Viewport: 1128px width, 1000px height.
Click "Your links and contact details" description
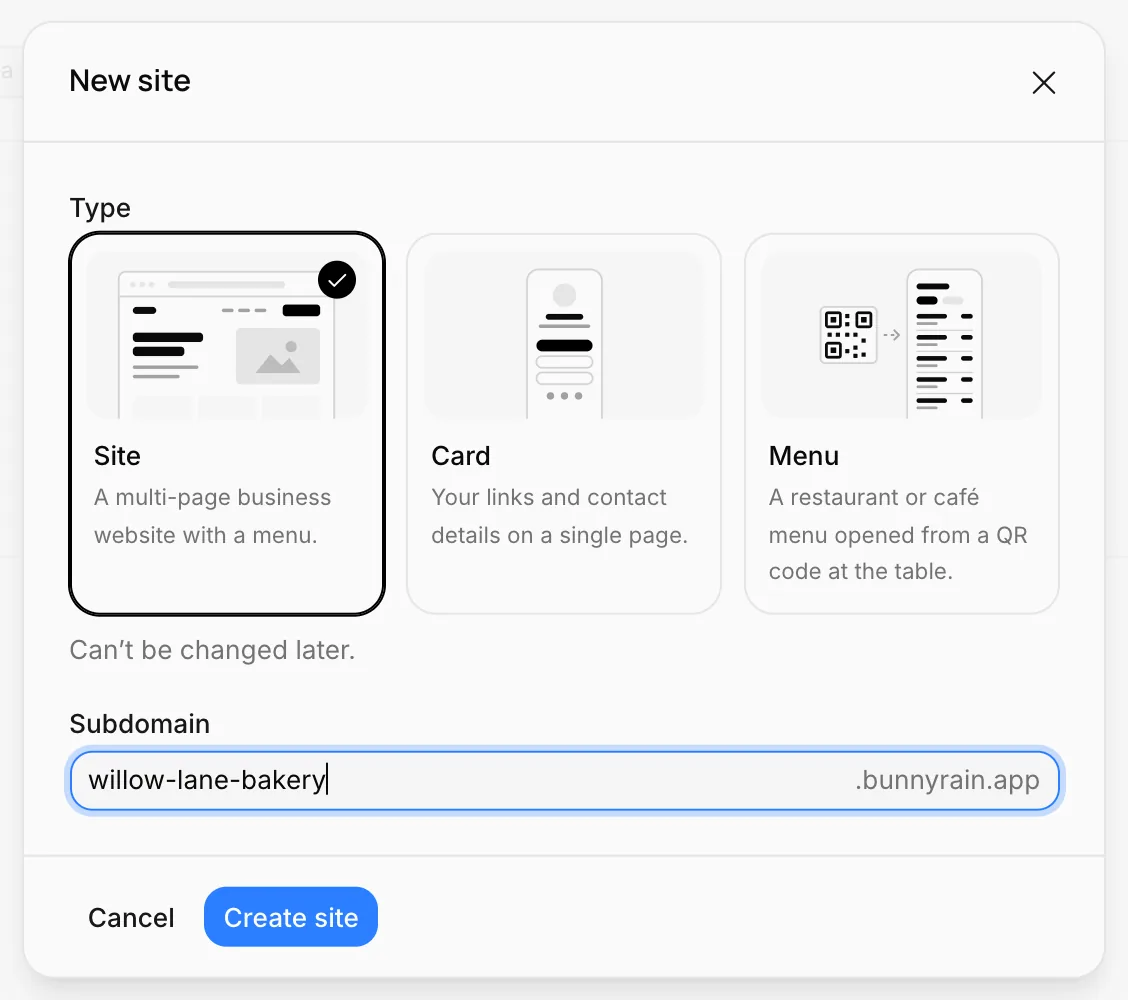560,516
